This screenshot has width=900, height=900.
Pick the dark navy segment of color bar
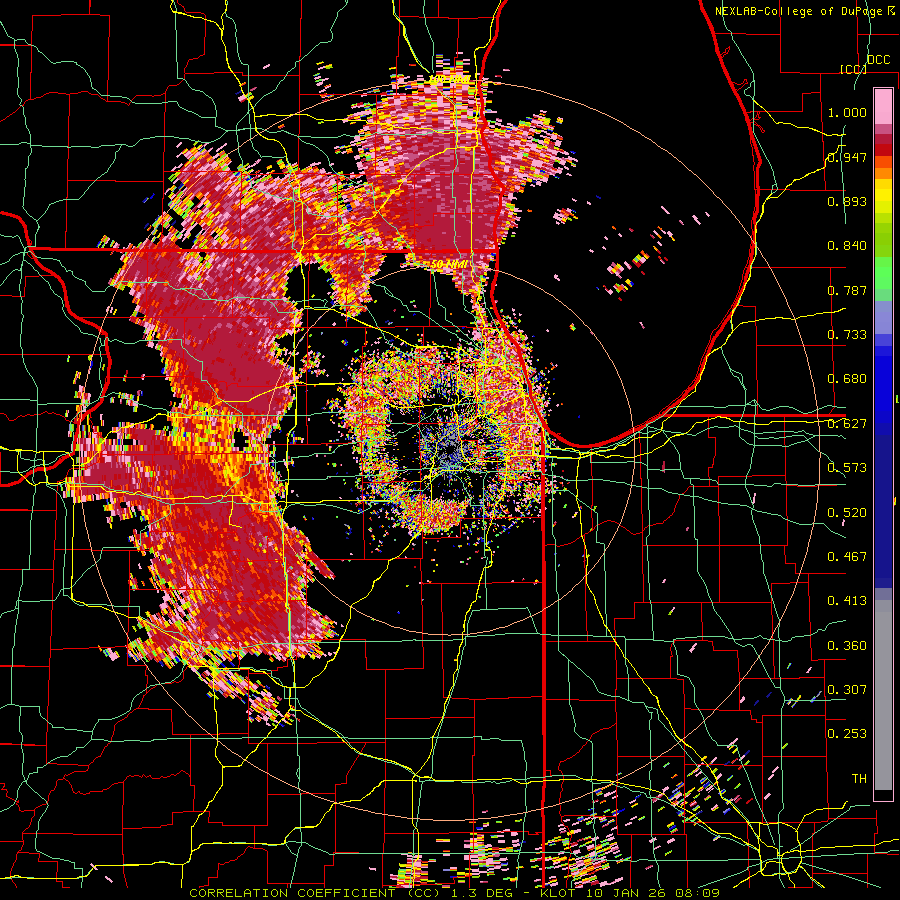coord(883,511)
